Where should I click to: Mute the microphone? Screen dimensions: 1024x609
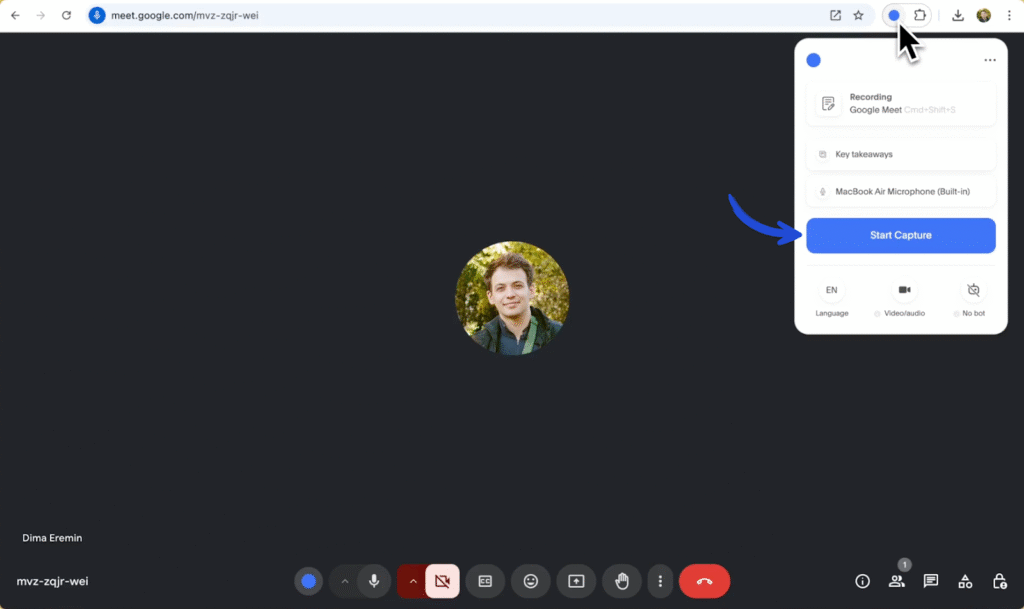pos(374,581)
